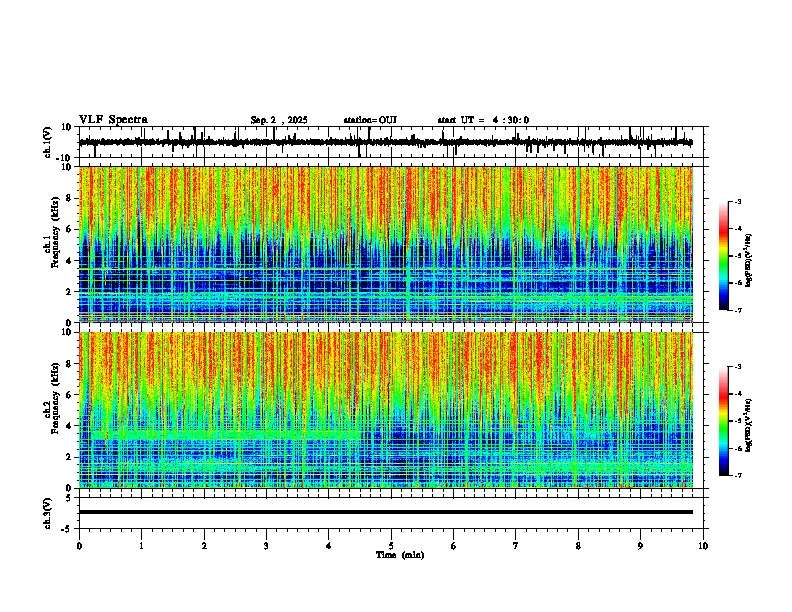Click the ch.2 spectrogram color scale bar
Viewport: 792px width, 612px height.
click(724, 421)
